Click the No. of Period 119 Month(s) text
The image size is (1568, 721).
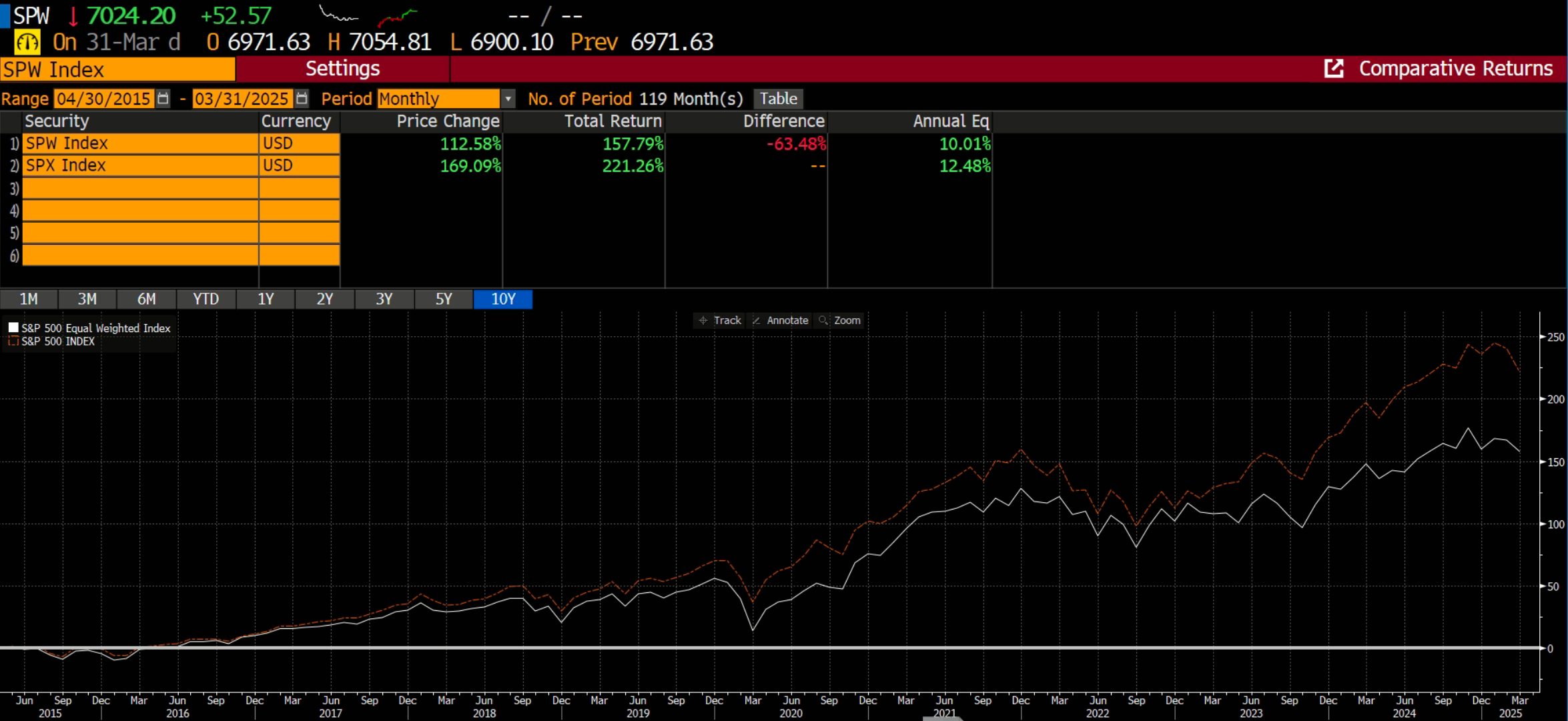pos(635,99)
